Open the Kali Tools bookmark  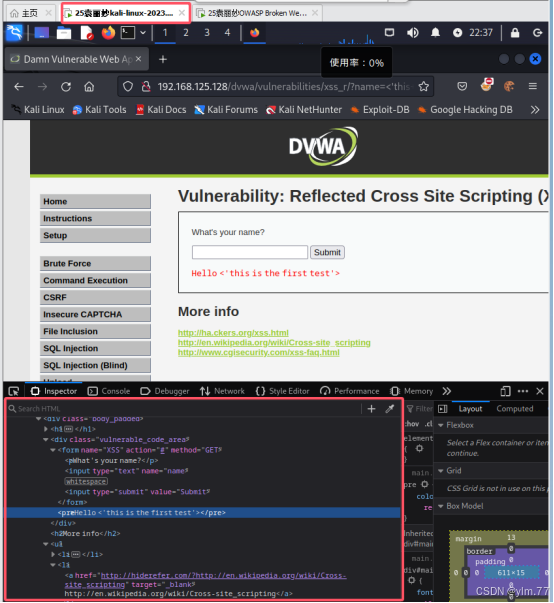pyautogui.click(x=100, y=110)
